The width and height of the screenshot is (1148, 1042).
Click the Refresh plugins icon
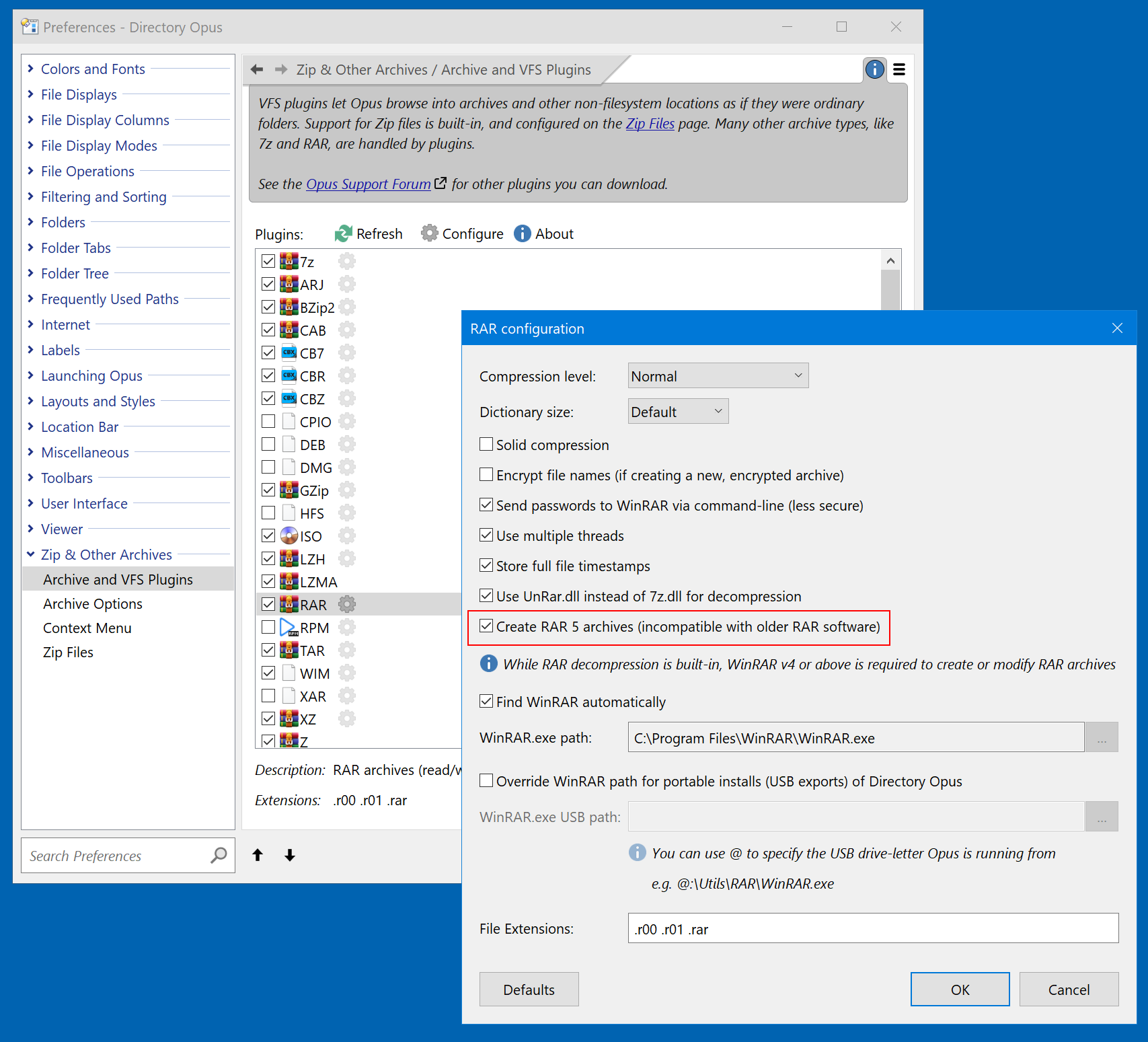[x=344, y=233]
